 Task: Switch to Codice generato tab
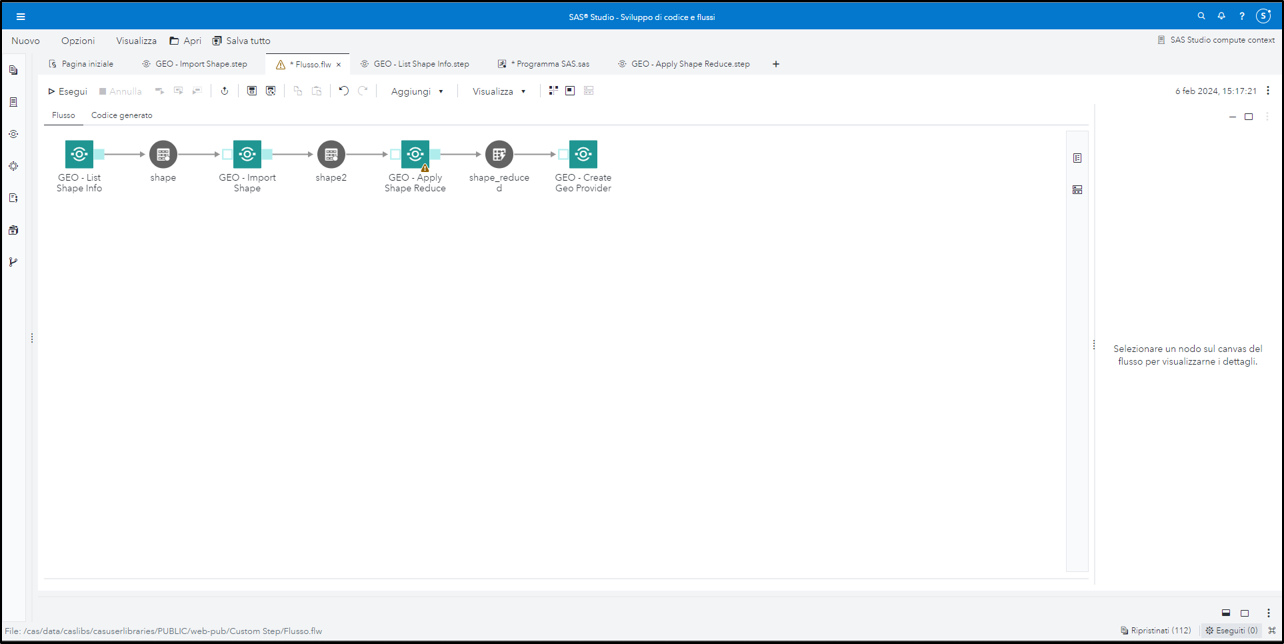click(x=122, y=115)
